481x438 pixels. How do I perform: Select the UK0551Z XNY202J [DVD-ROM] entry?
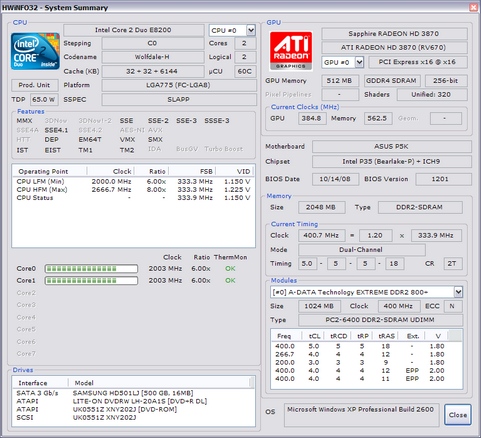coord(133,409)
